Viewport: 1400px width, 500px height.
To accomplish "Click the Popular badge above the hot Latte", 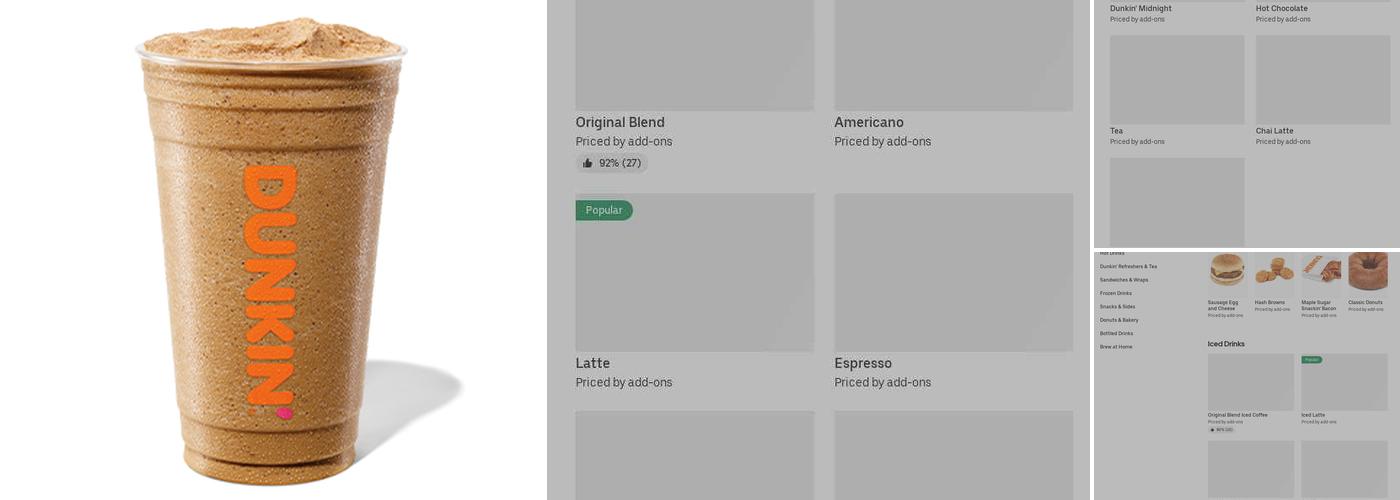I will point(604,210).
